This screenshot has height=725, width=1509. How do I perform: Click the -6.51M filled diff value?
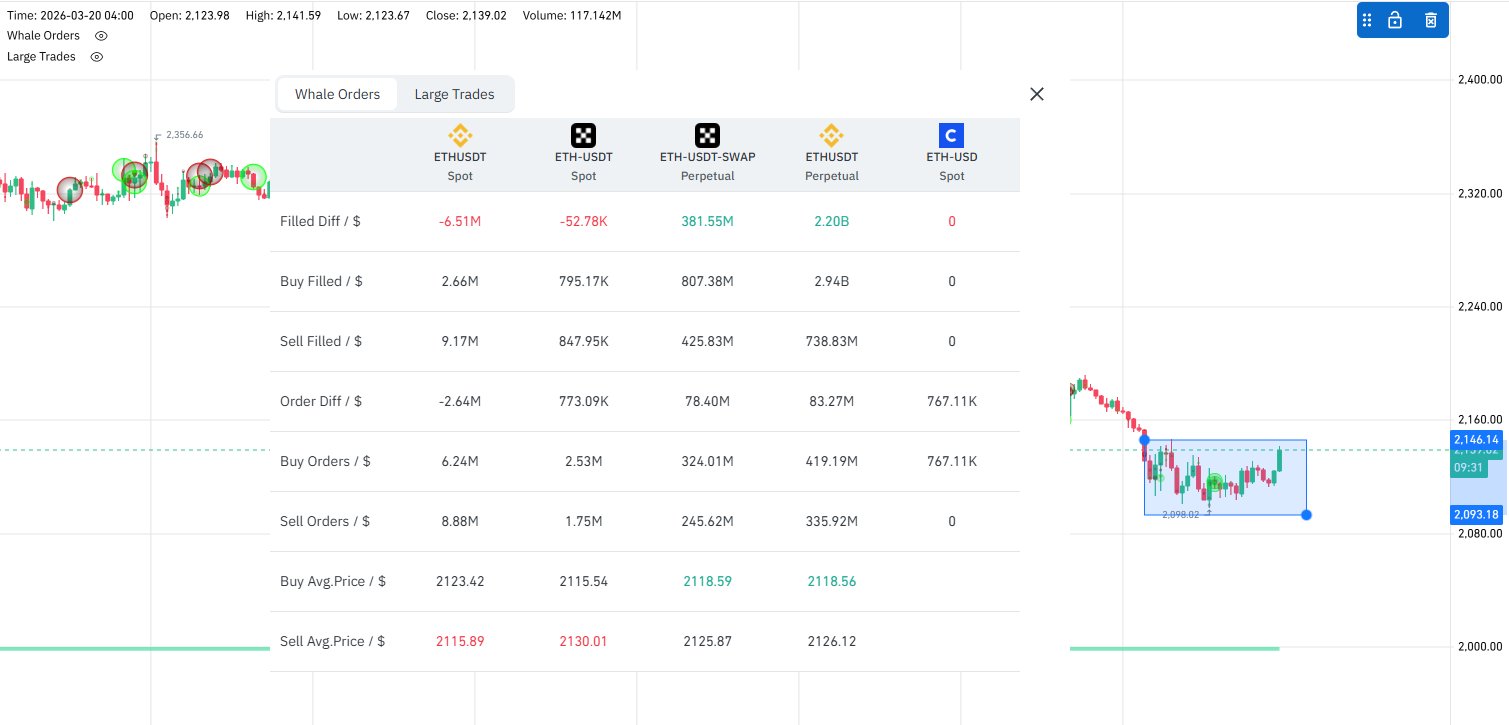460,221
